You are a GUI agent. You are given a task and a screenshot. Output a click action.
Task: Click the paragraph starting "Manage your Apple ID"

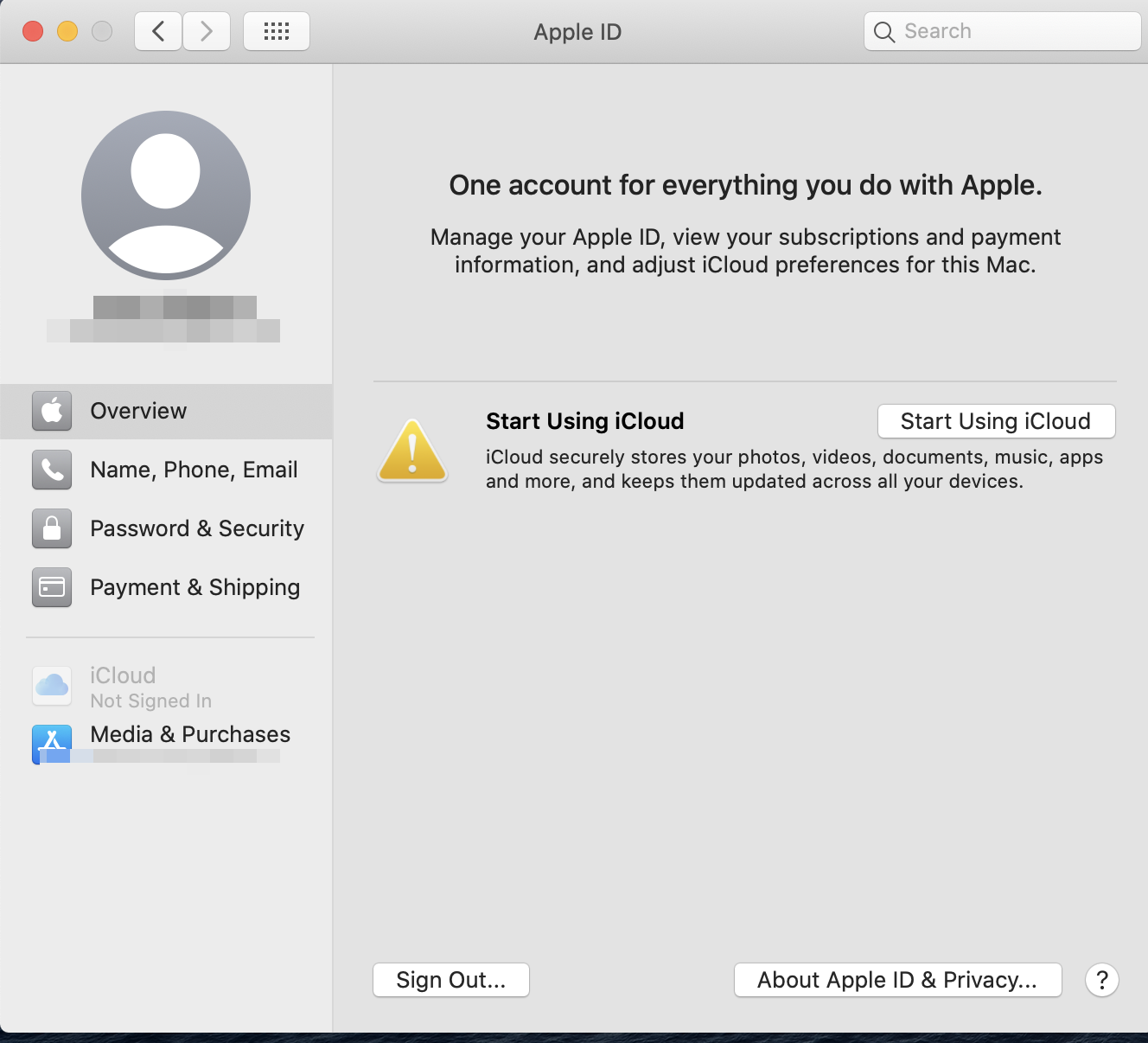pyautogui.click(x=746, y=251)
